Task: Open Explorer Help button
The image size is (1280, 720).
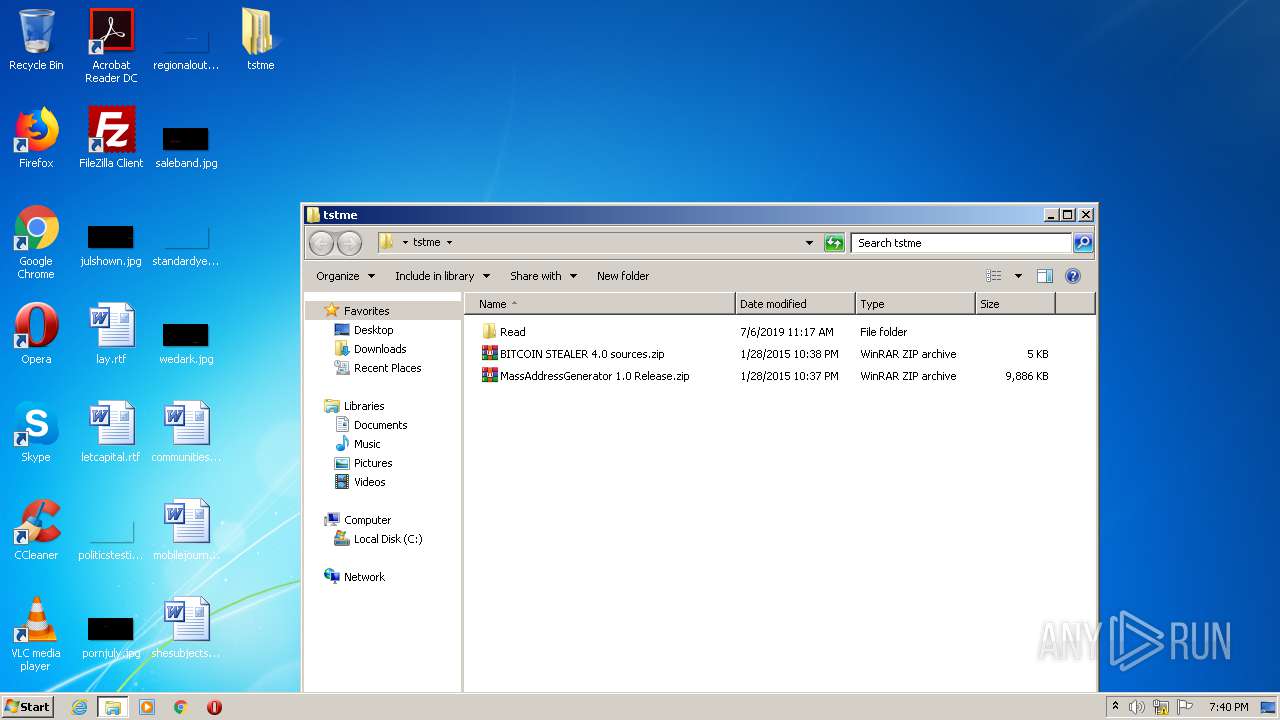Action: (1073, 276)
